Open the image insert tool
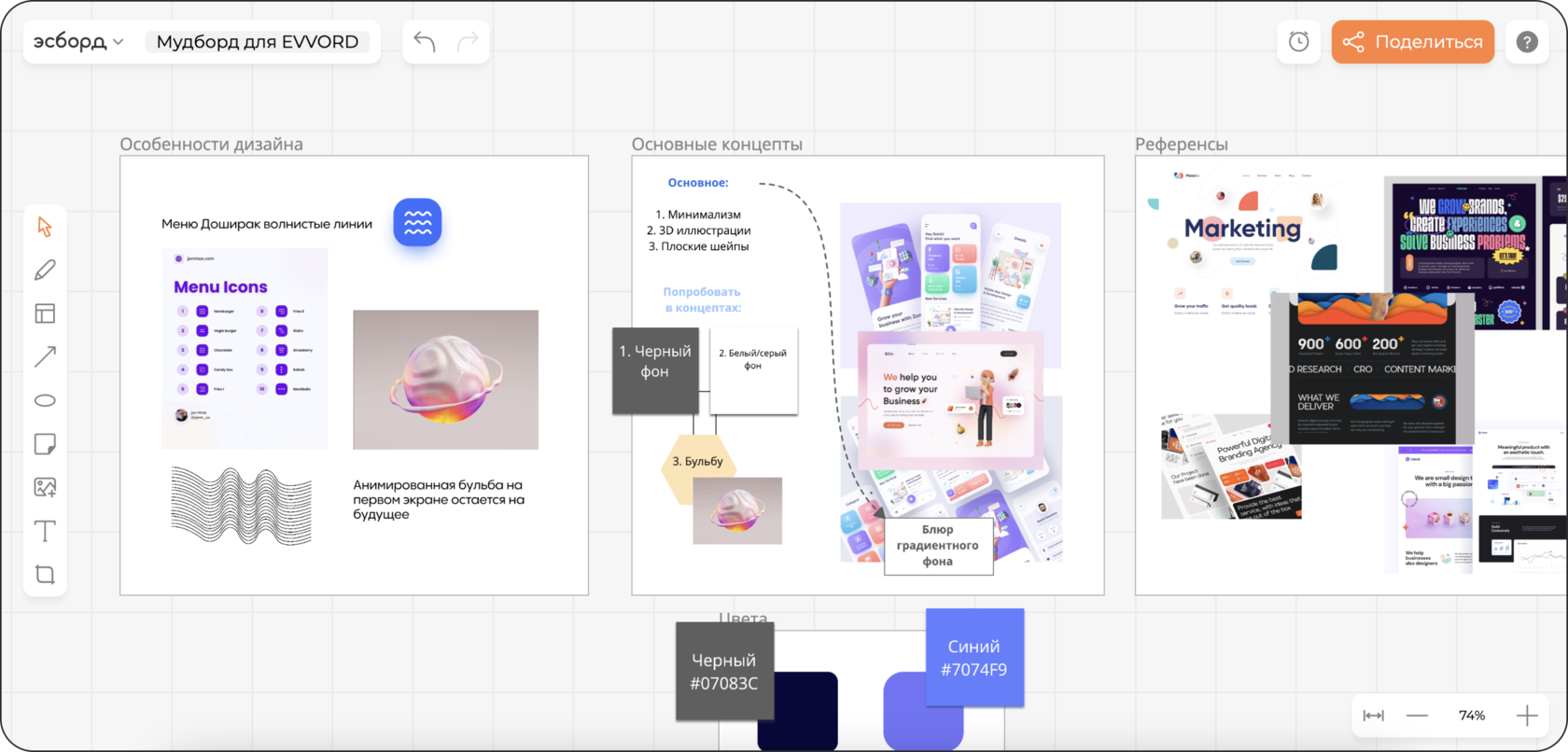 point(45,487)
